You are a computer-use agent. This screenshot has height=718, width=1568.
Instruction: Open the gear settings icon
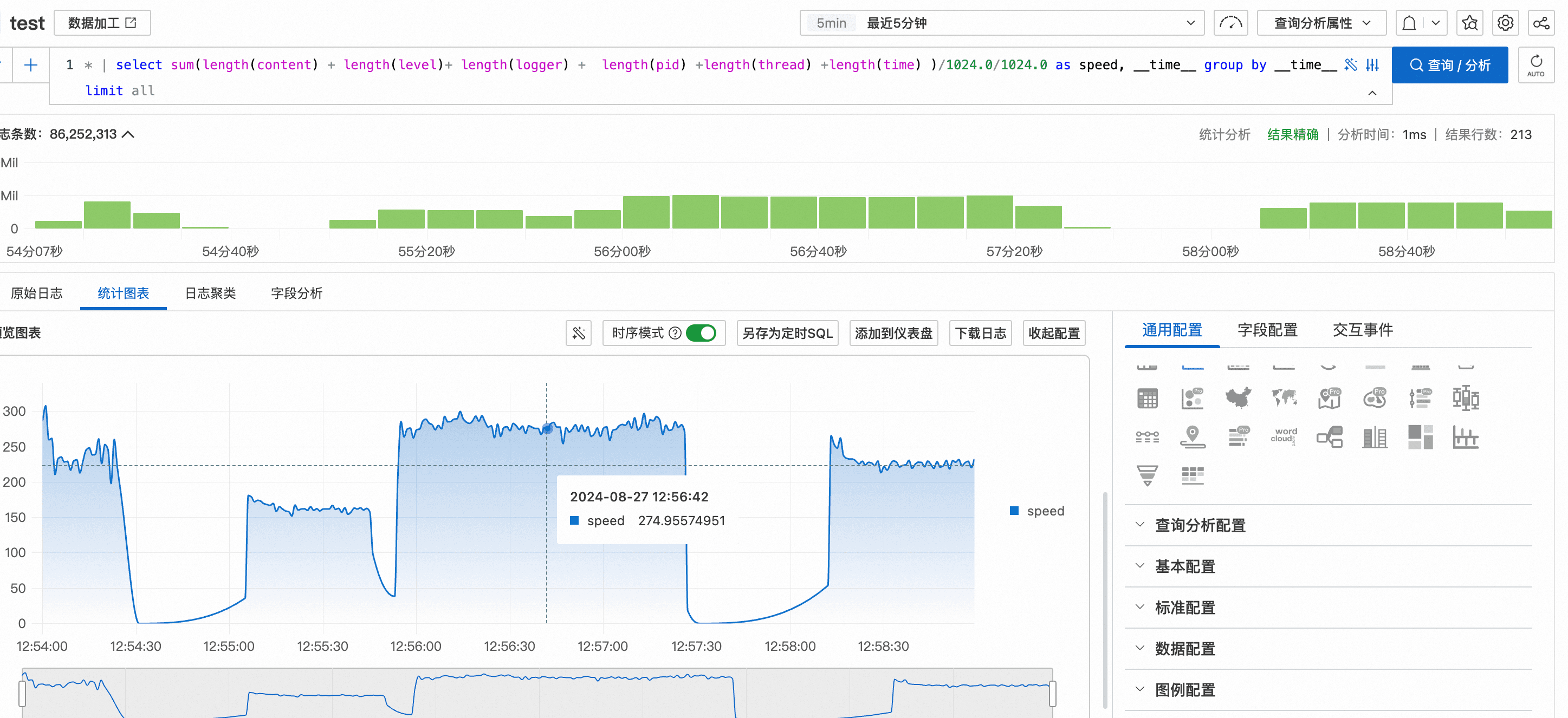pos(1505,23)
